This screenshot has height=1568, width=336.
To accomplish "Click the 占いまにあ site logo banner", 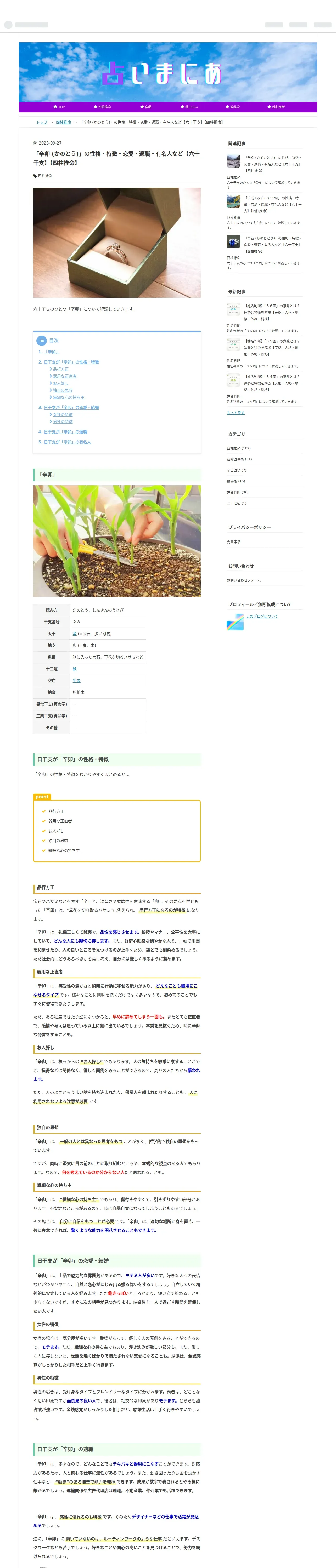I will point(168,72).
